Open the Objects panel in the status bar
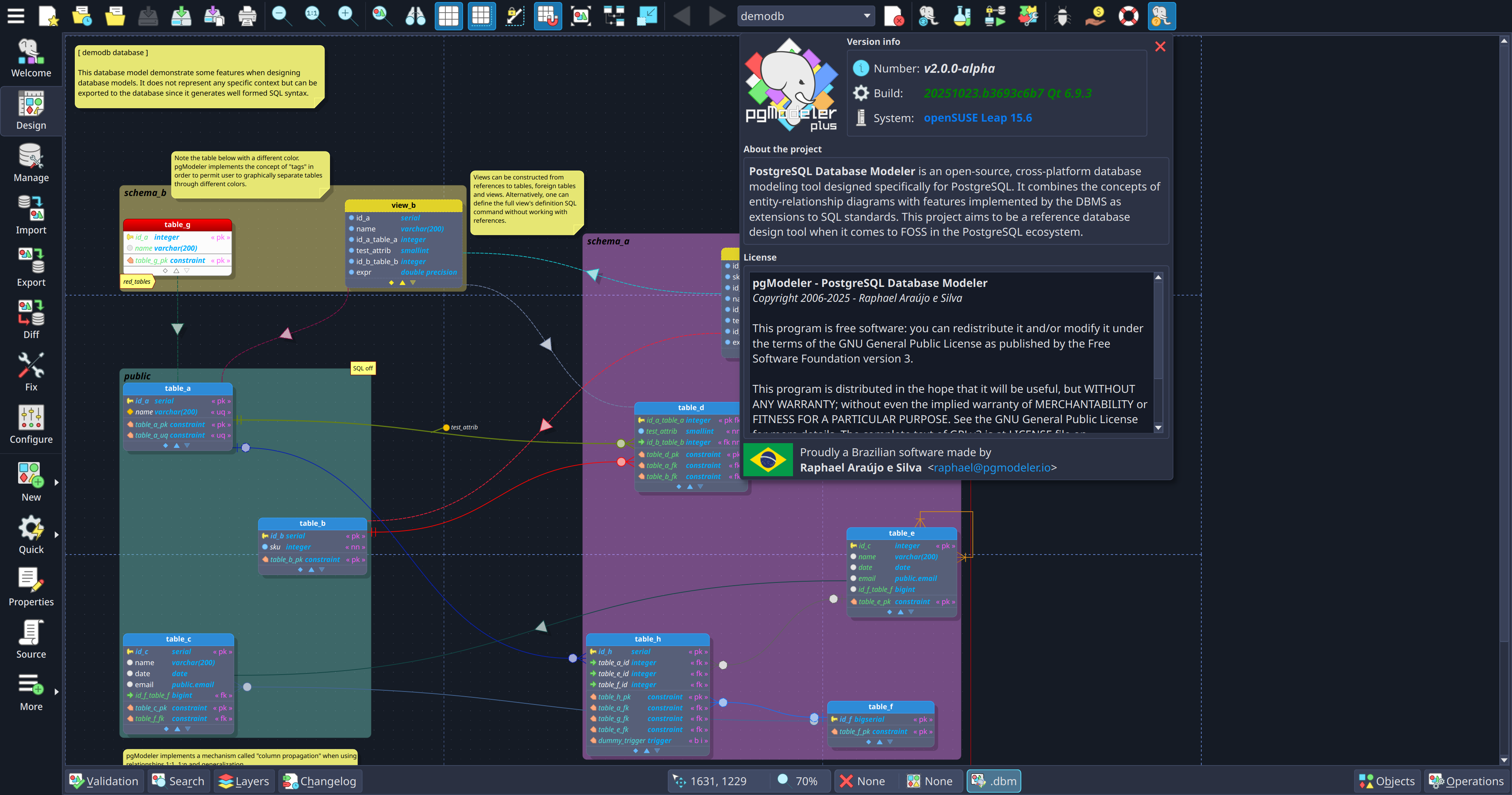This screenshot has width=1512, height=795. coord(1388,781)
